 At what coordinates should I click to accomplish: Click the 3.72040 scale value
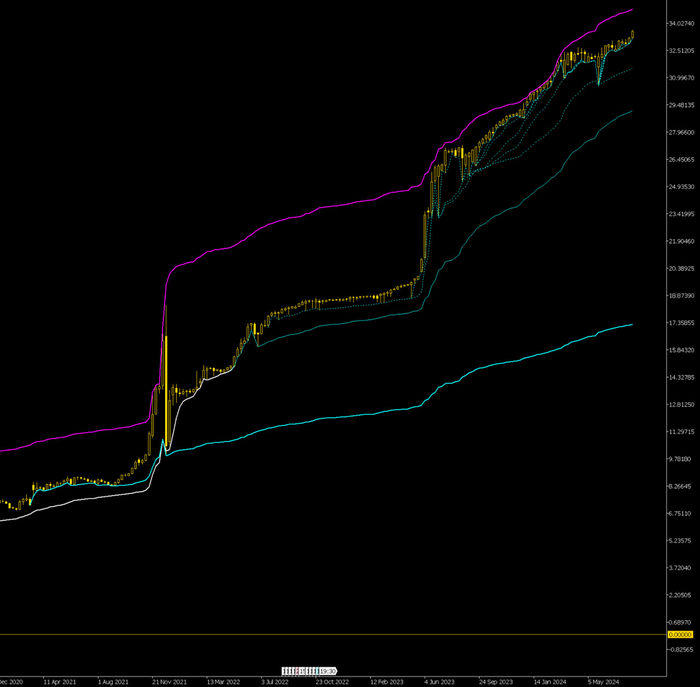(x=681, y=568)
